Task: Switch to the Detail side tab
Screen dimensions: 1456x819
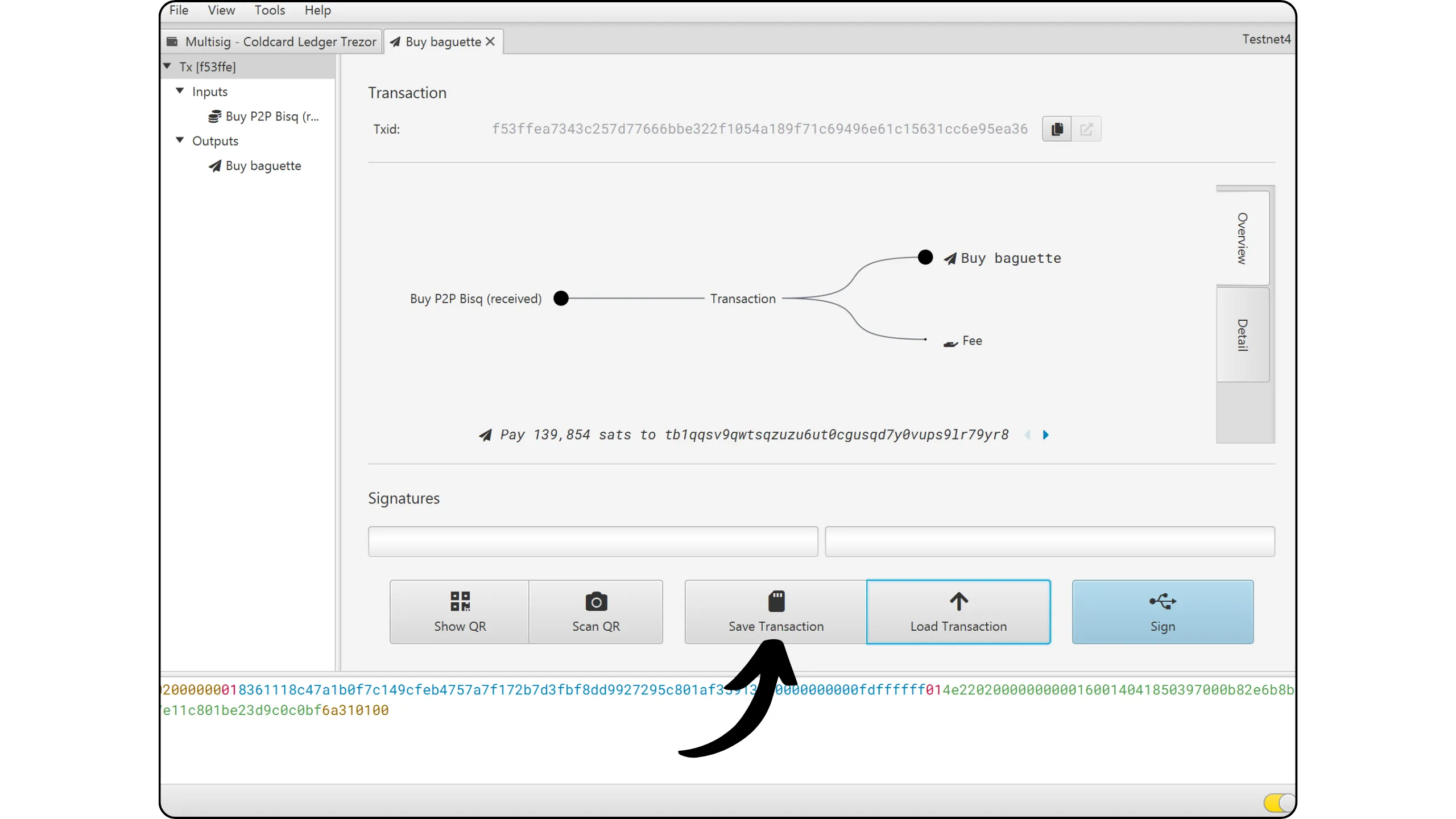Action: (1242, 334)
